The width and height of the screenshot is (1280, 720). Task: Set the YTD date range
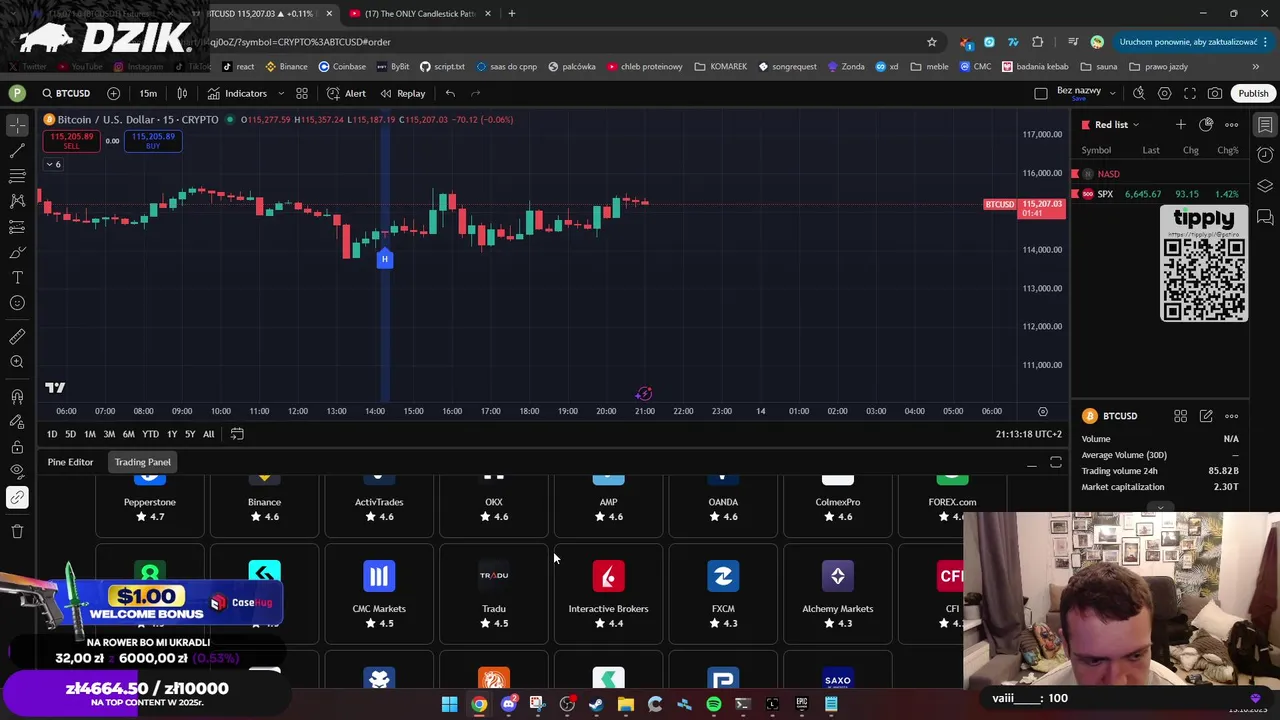tap(150, 434)
